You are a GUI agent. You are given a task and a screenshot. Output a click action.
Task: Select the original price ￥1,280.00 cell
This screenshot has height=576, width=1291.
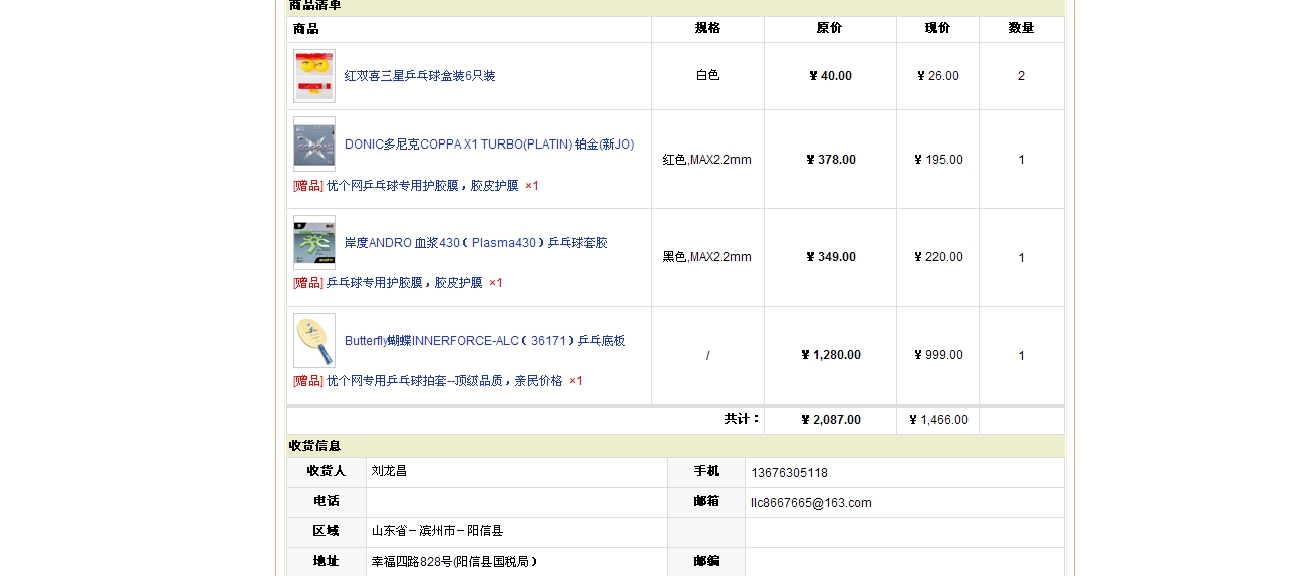830,355
